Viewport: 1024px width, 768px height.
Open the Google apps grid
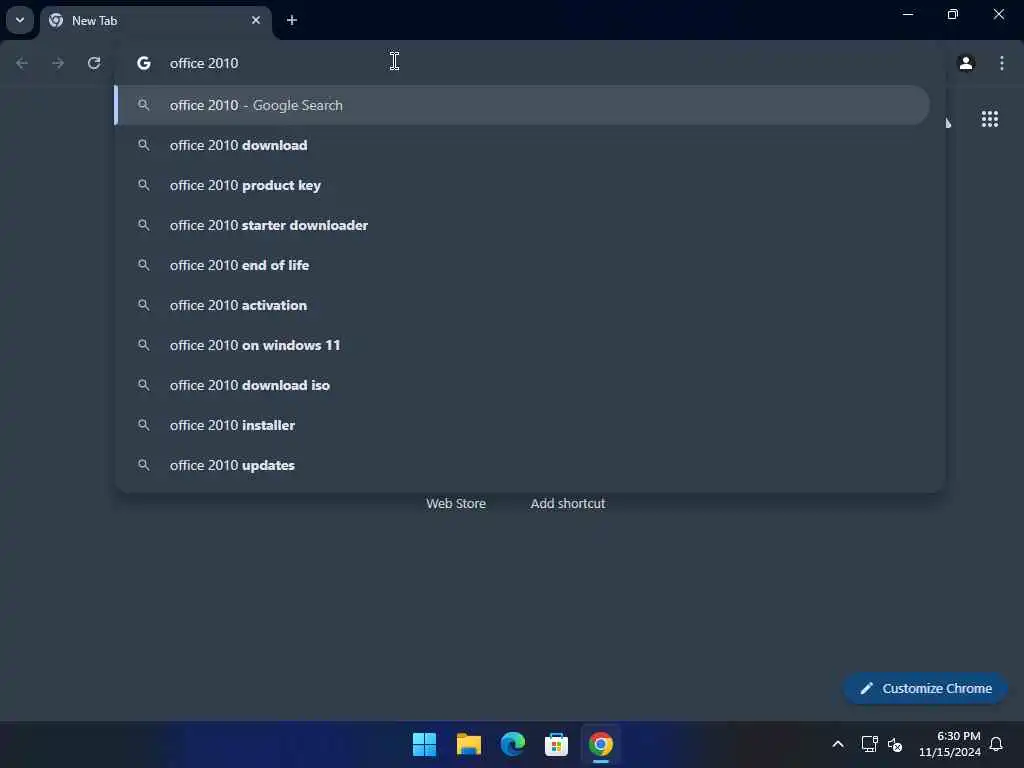coord(989,119)
